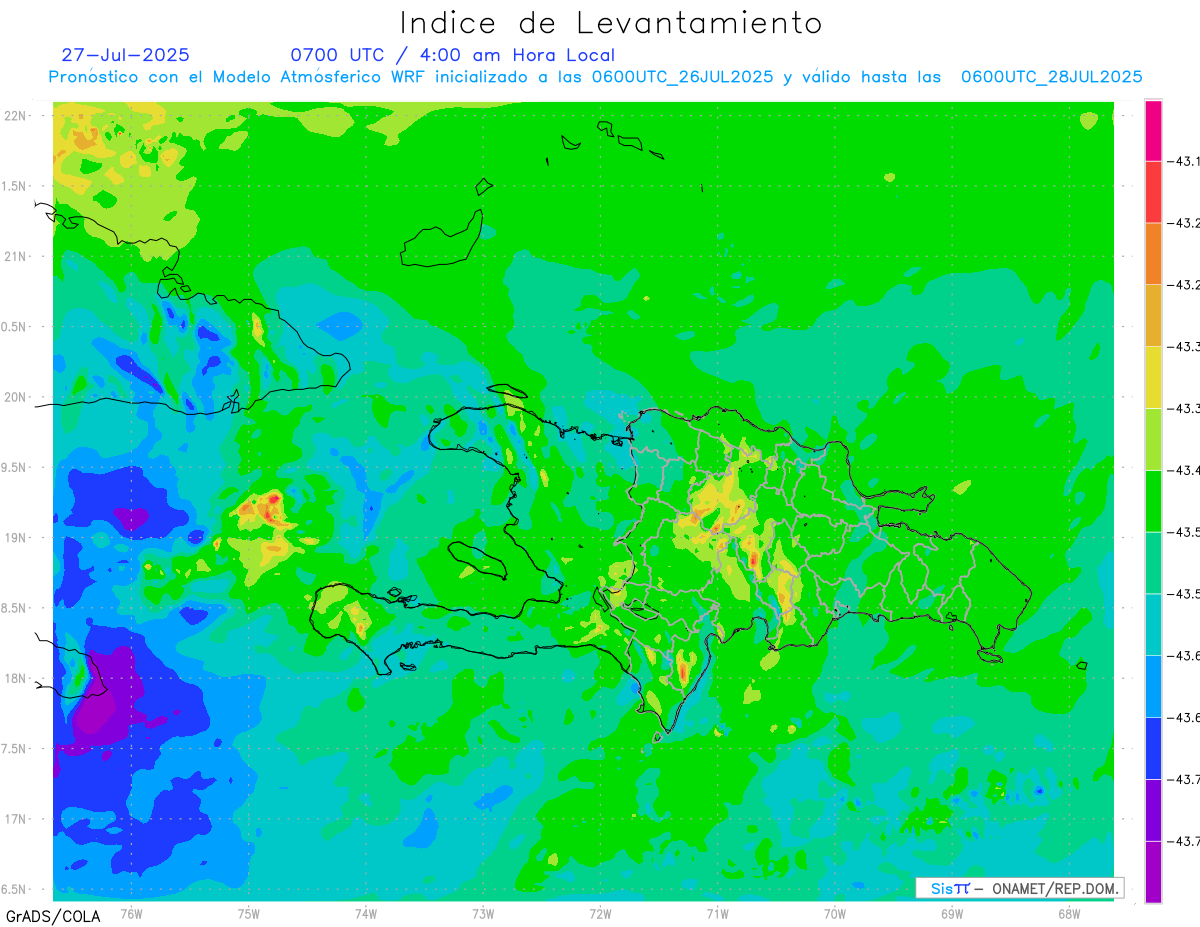Screen dimensions: 1200x927
Task: Click the red swatch in the legend
Action: pyautogui.click(x=1153, y=192)
